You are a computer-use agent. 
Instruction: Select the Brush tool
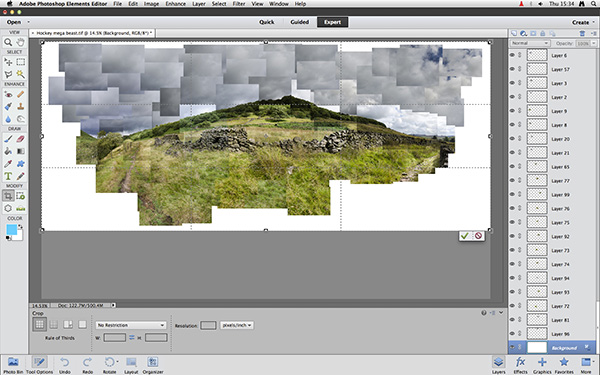coord(8,139)
